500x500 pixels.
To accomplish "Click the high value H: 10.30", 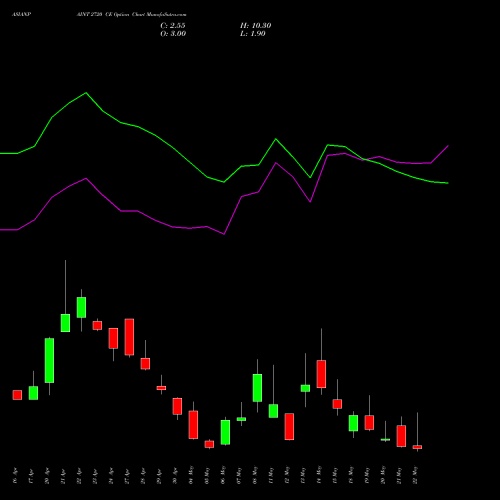I will pyautogui.click(x=255, y=26).
